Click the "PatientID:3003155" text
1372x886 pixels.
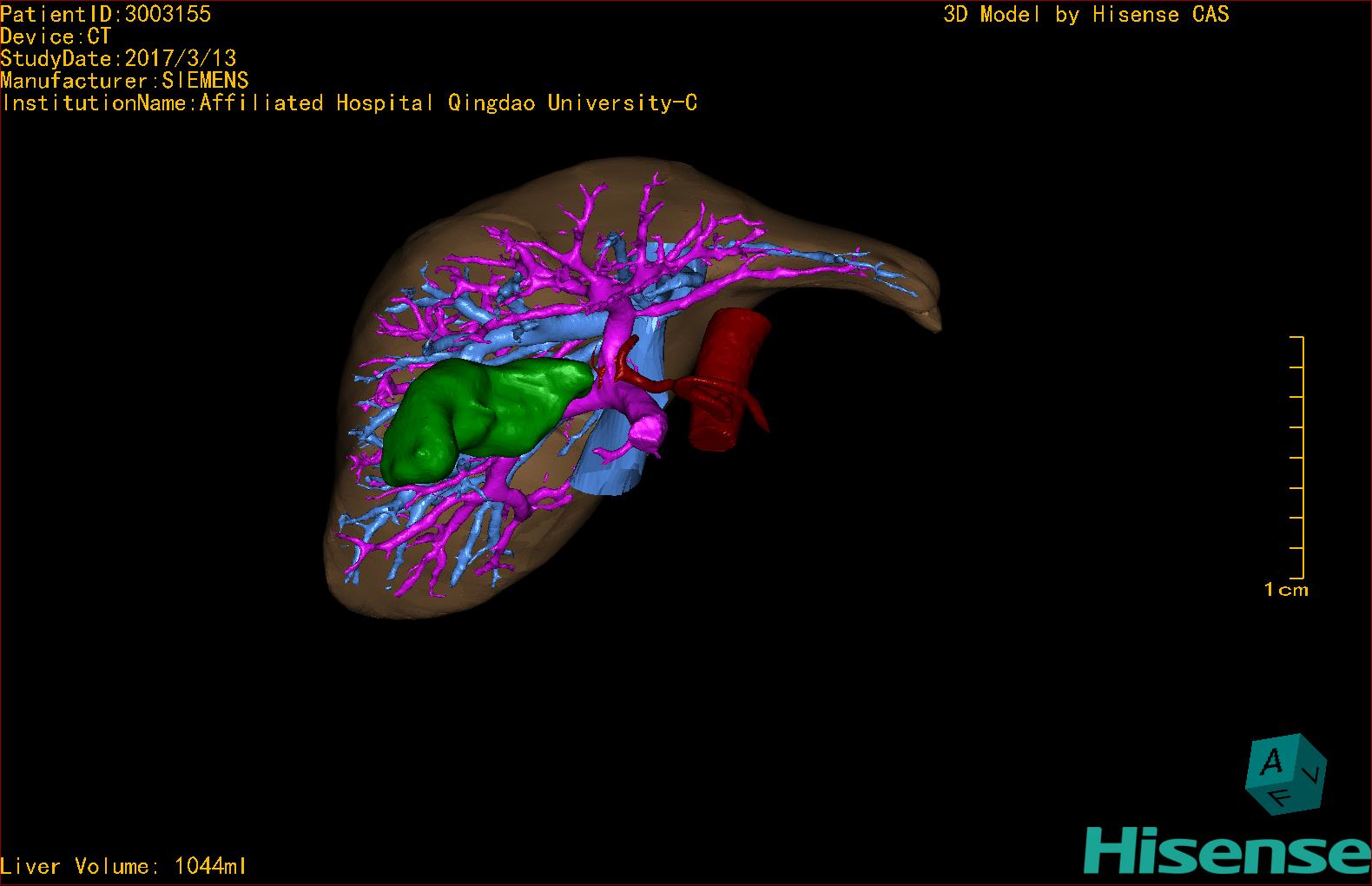(x=106, y=14)
